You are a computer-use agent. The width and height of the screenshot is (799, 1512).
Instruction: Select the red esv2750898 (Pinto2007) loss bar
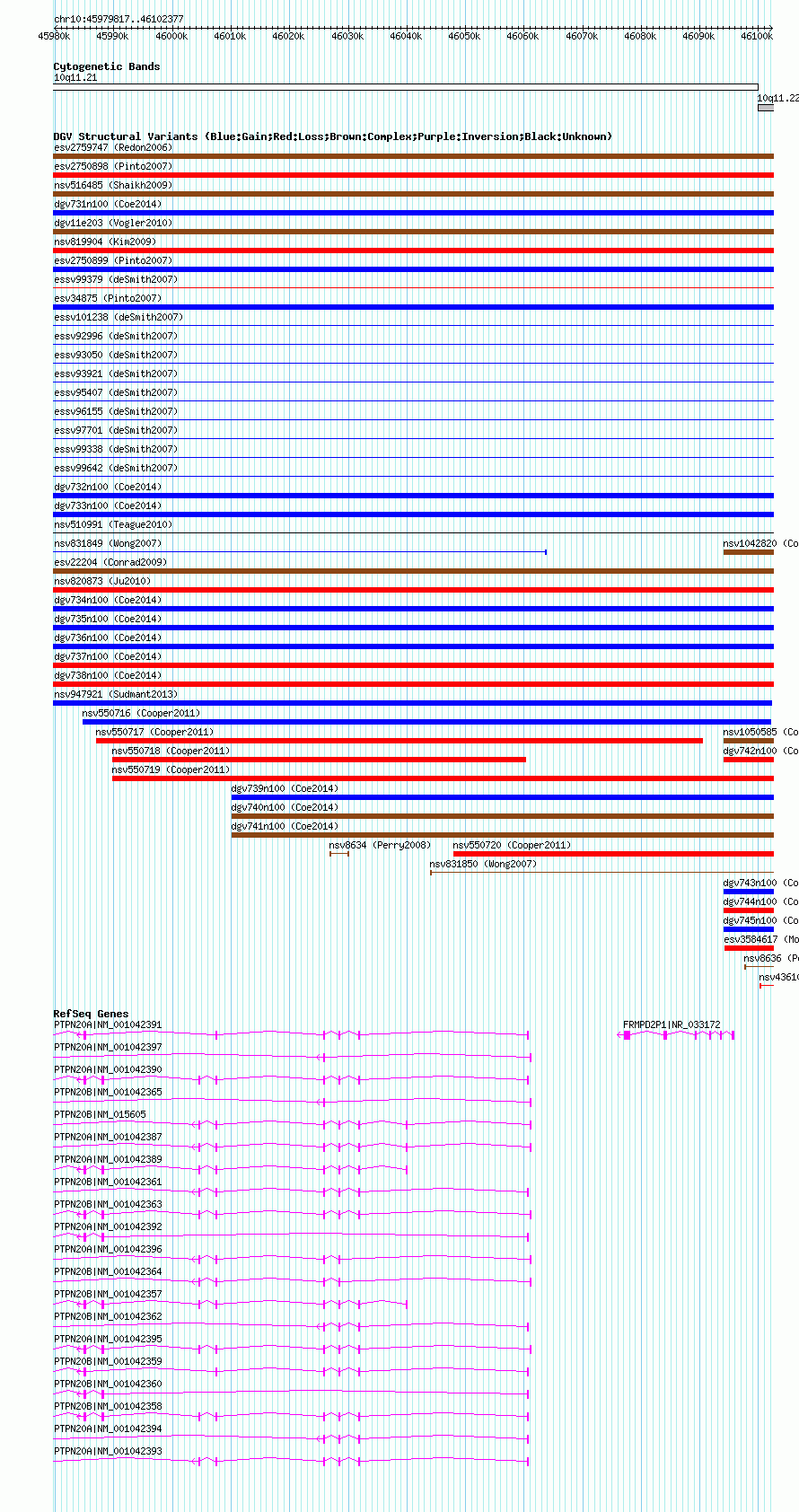coord(414,175)
